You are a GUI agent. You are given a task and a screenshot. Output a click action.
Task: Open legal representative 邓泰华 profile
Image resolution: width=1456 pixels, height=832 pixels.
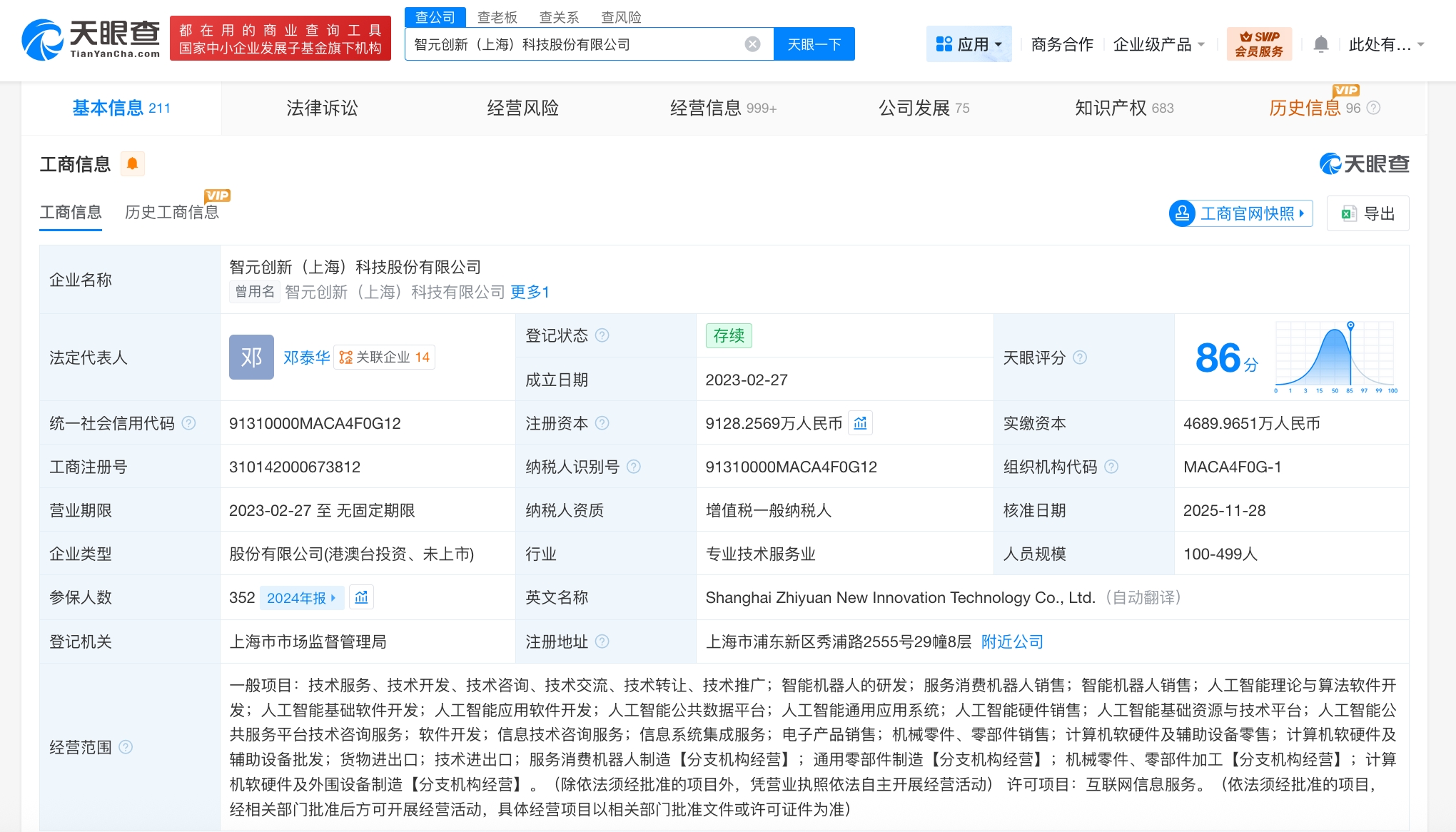point(307,357)
